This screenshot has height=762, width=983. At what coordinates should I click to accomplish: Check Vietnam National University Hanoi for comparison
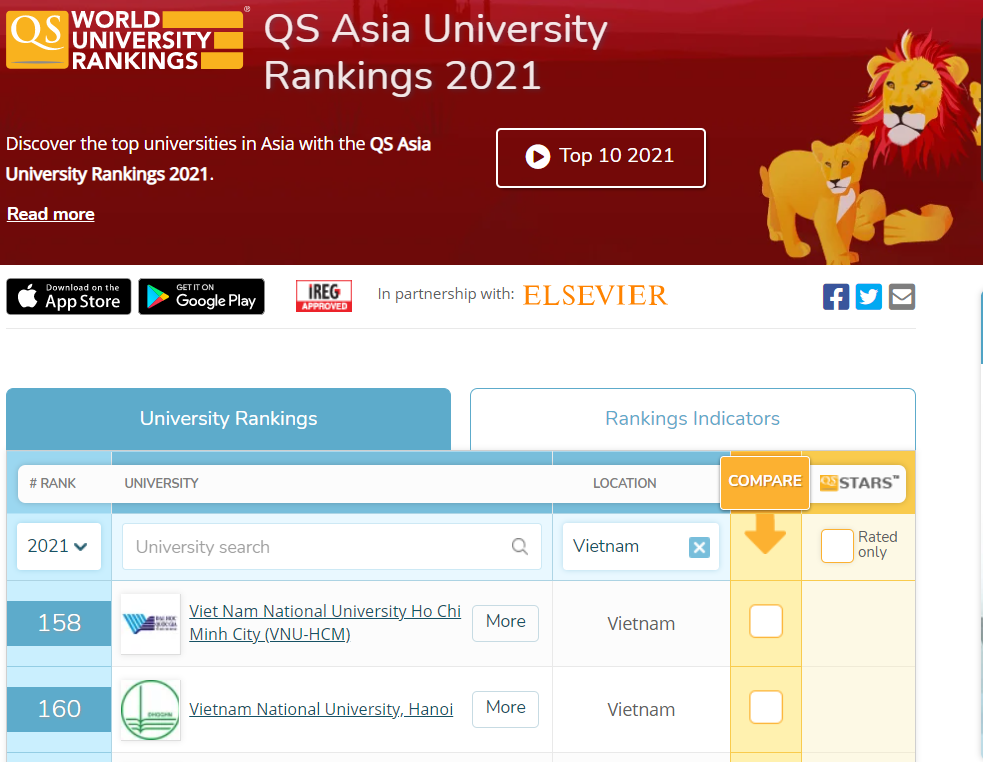point(765,707)
